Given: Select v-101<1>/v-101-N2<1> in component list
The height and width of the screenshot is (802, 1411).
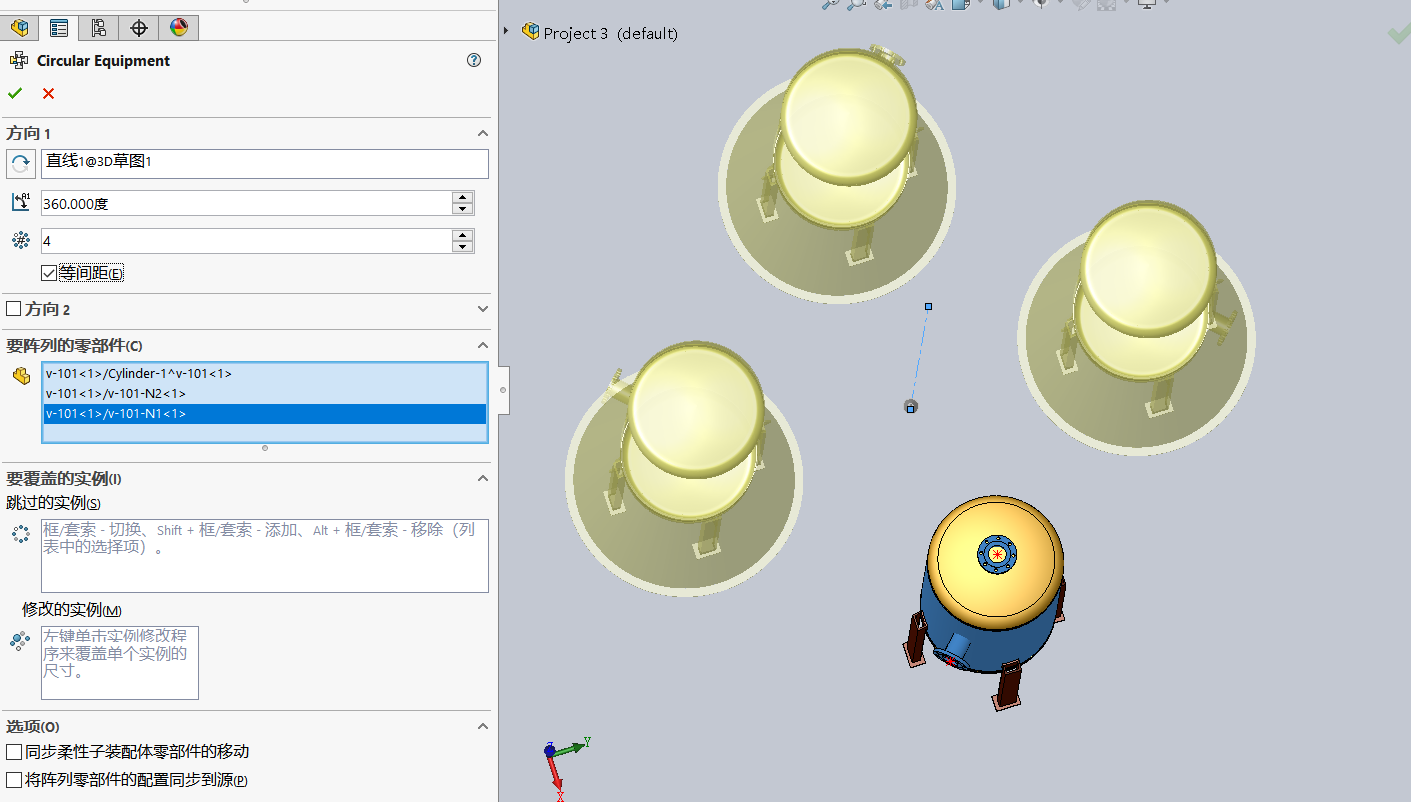Looking at the screenshot, I should (x=265, y=394).
